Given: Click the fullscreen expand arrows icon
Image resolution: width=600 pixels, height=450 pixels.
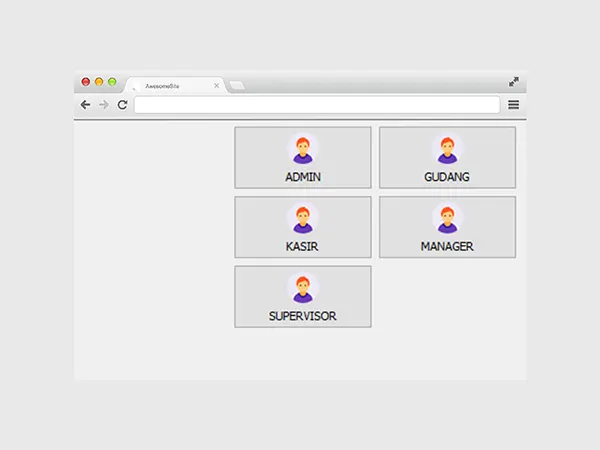Looking at the screenshot, I should (x=514, y=82).
